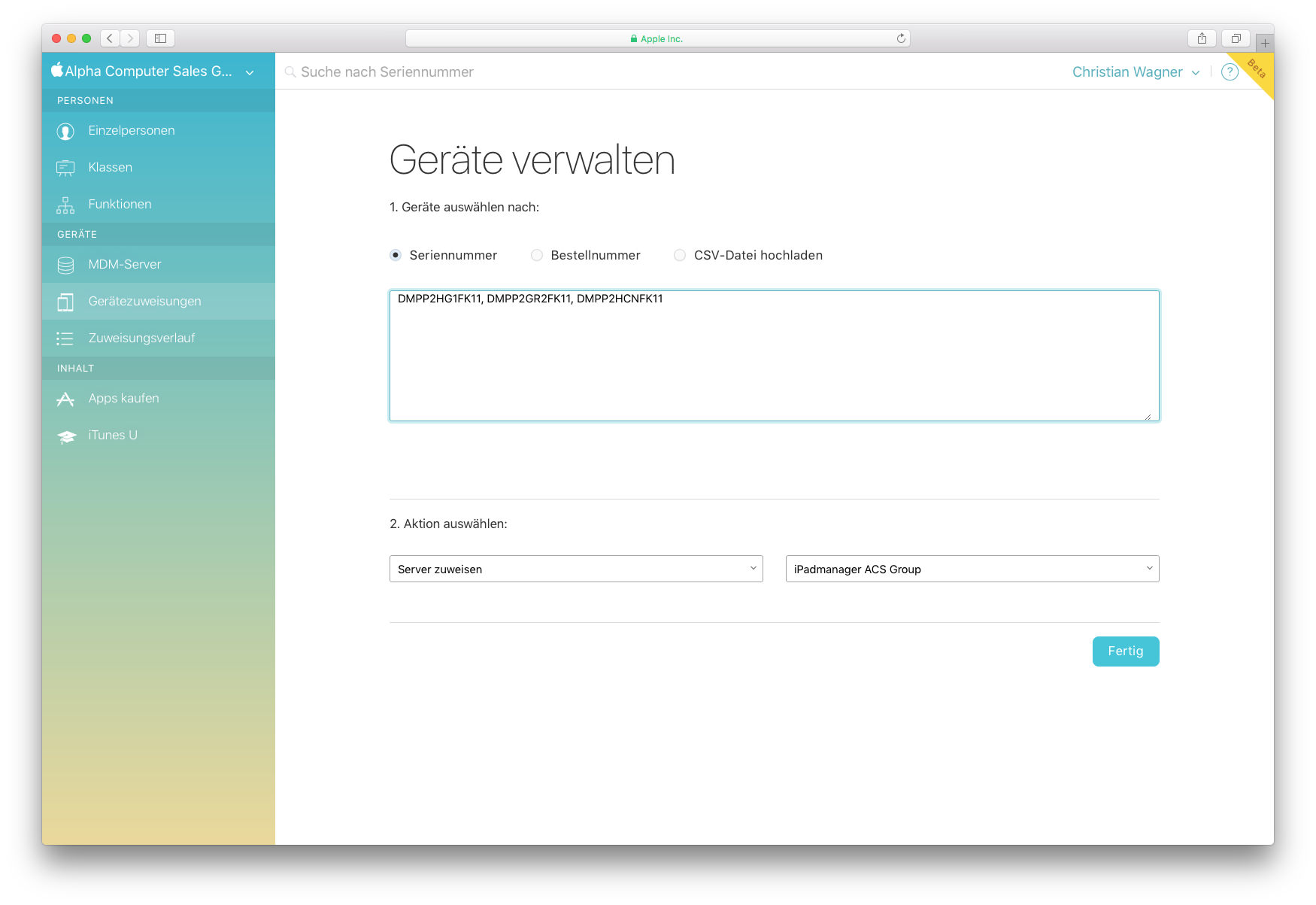Open the Safari share menu
Image resolution: width=1316 pixels, height=905 pixels.
pyautogui.click(x=1202, y=38)
